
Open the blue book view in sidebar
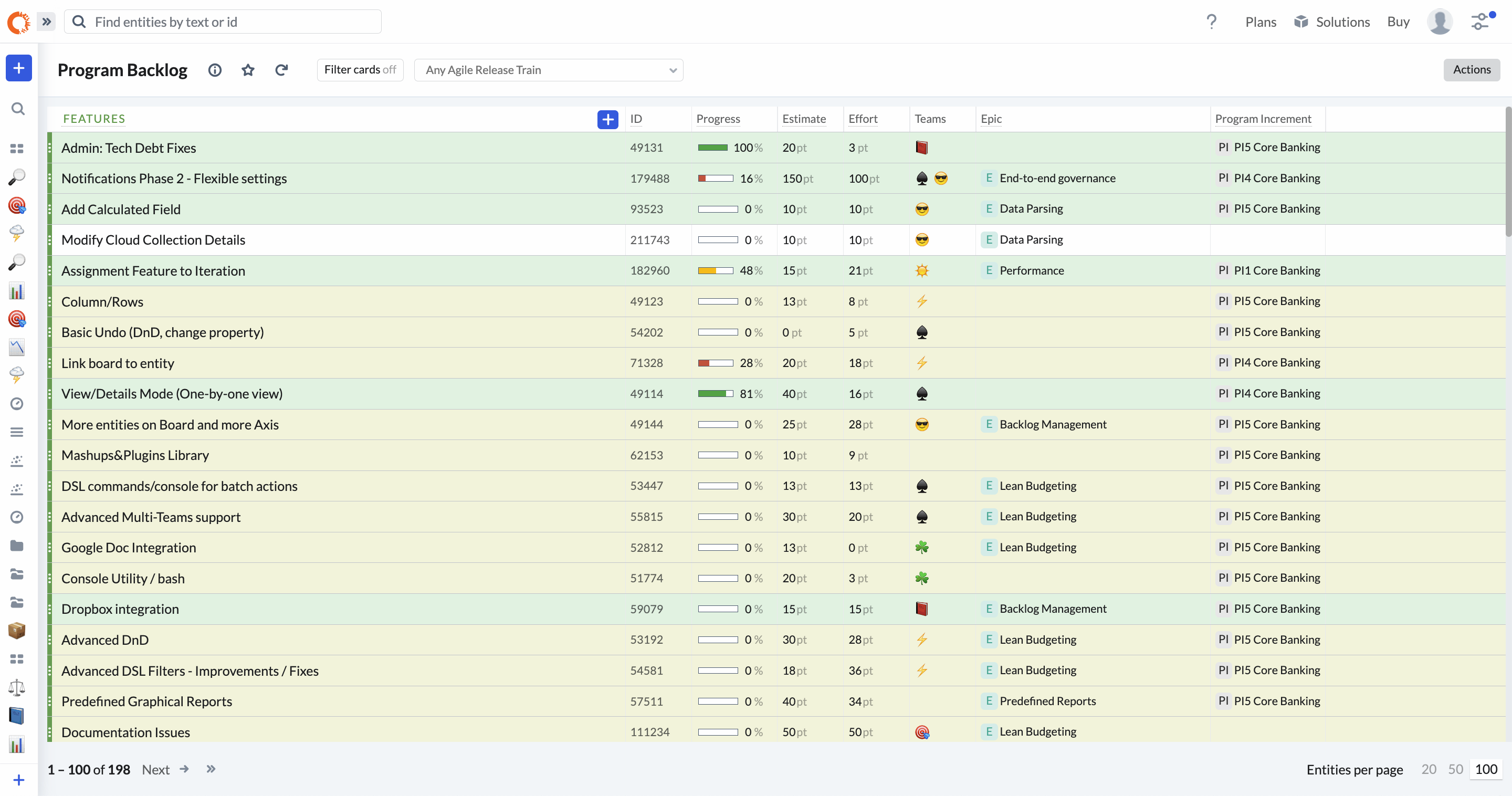17,716
